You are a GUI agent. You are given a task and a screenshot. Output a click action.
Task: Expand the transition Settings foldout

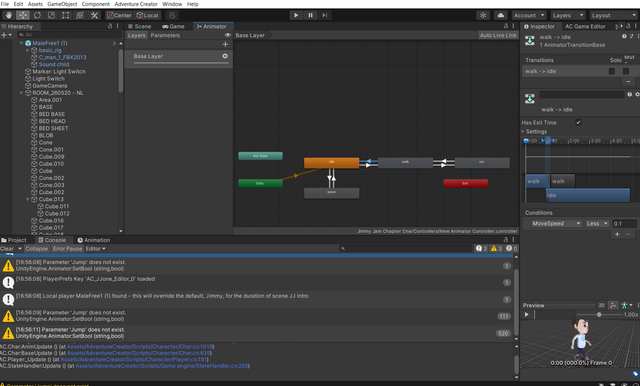523,131
